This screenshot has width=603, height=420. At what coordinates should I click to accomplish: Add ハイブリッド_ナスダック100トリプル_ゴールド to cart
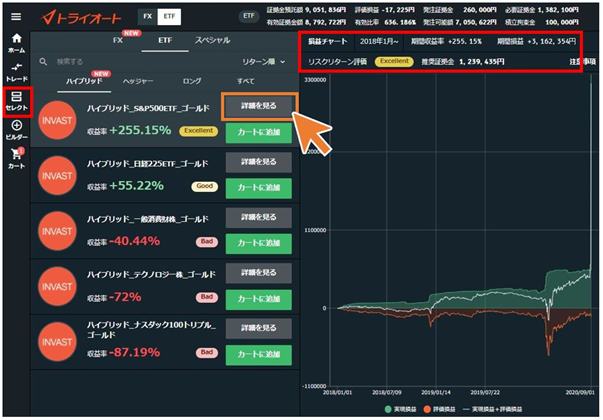click(258, 354)
